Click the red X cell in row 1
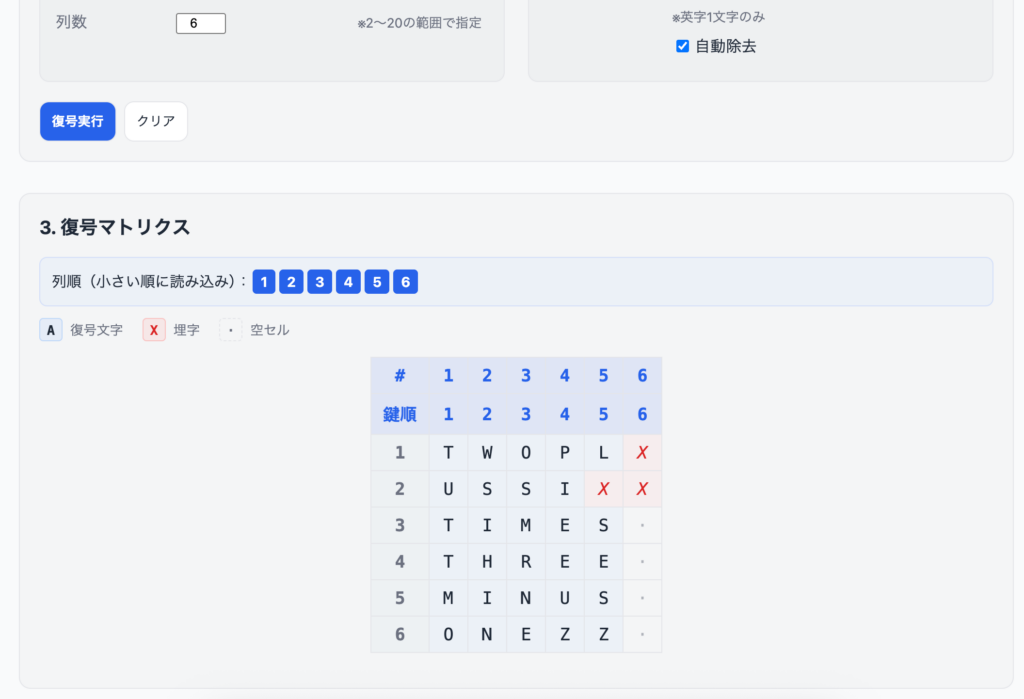This screenshot has height=699, width=1024. coord(642,453)
